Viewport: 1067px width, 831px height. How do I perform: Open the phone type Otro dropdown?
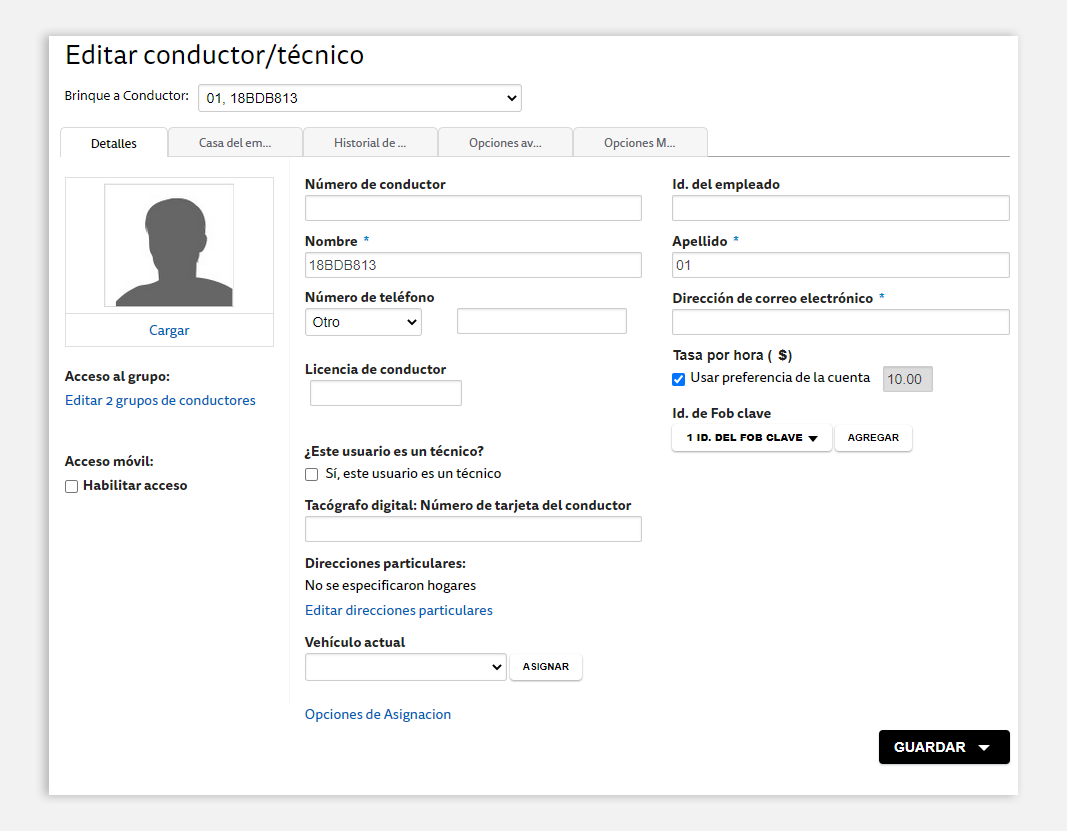[x=363, y=322]
